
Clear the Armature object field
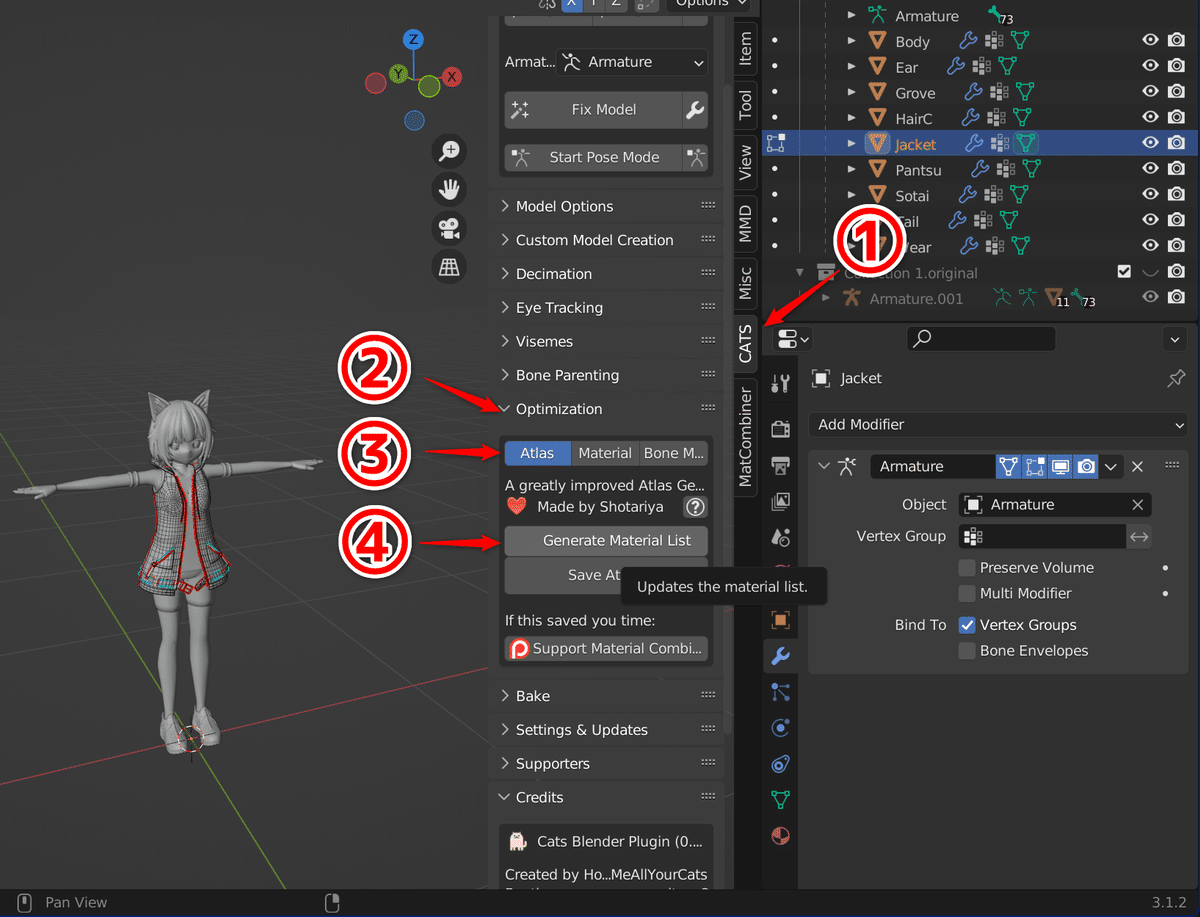click(1137, 505)
